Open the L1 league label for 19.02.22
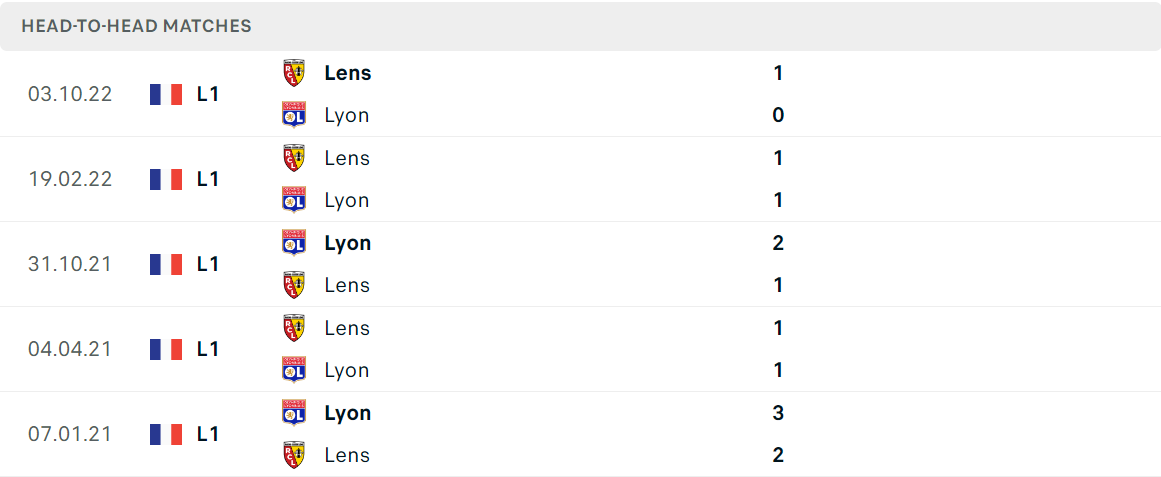 pyautogui.click(x=208, y=179)
